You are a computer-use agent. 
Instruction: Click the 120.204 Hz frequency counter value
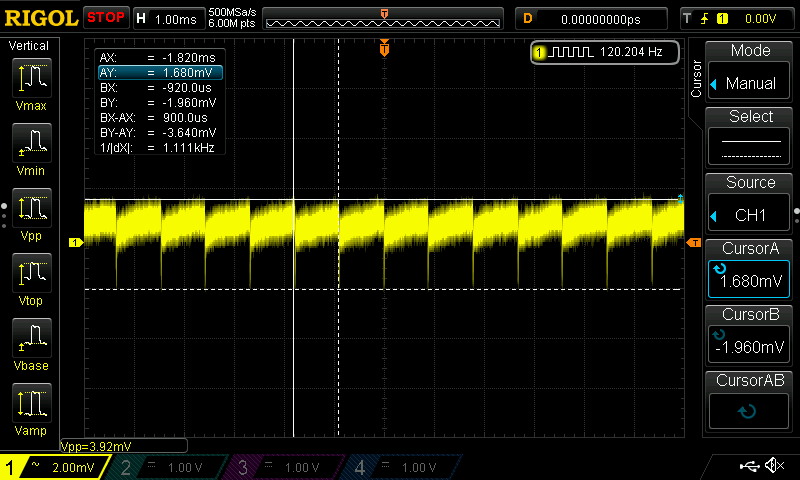(631, 52)
